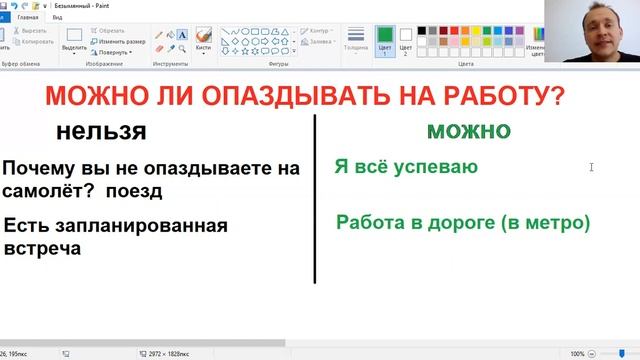Pick the pink color swatch
Image resolution: width=640 pixels, height=360 pixels.
point(454,41)
